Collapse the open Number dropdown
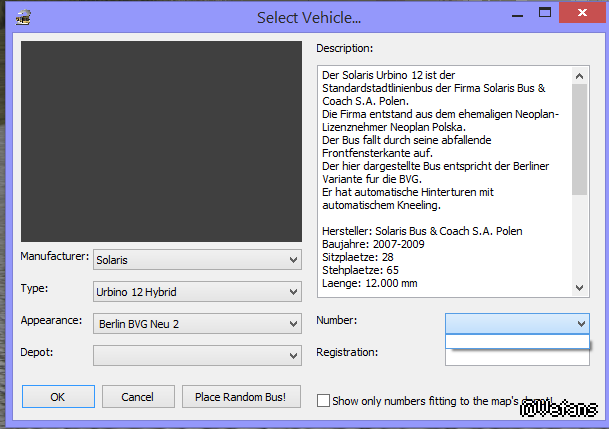The image size is (609, 429). [x=581, y=323]
